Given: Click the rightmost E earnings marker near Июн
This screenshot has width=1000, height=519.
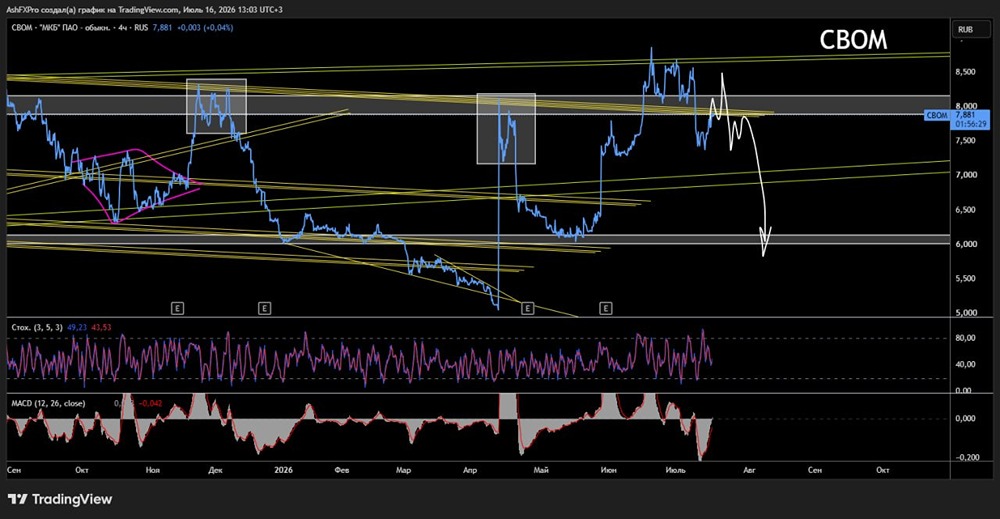Looking at the screenshot, I should [606, 309].
